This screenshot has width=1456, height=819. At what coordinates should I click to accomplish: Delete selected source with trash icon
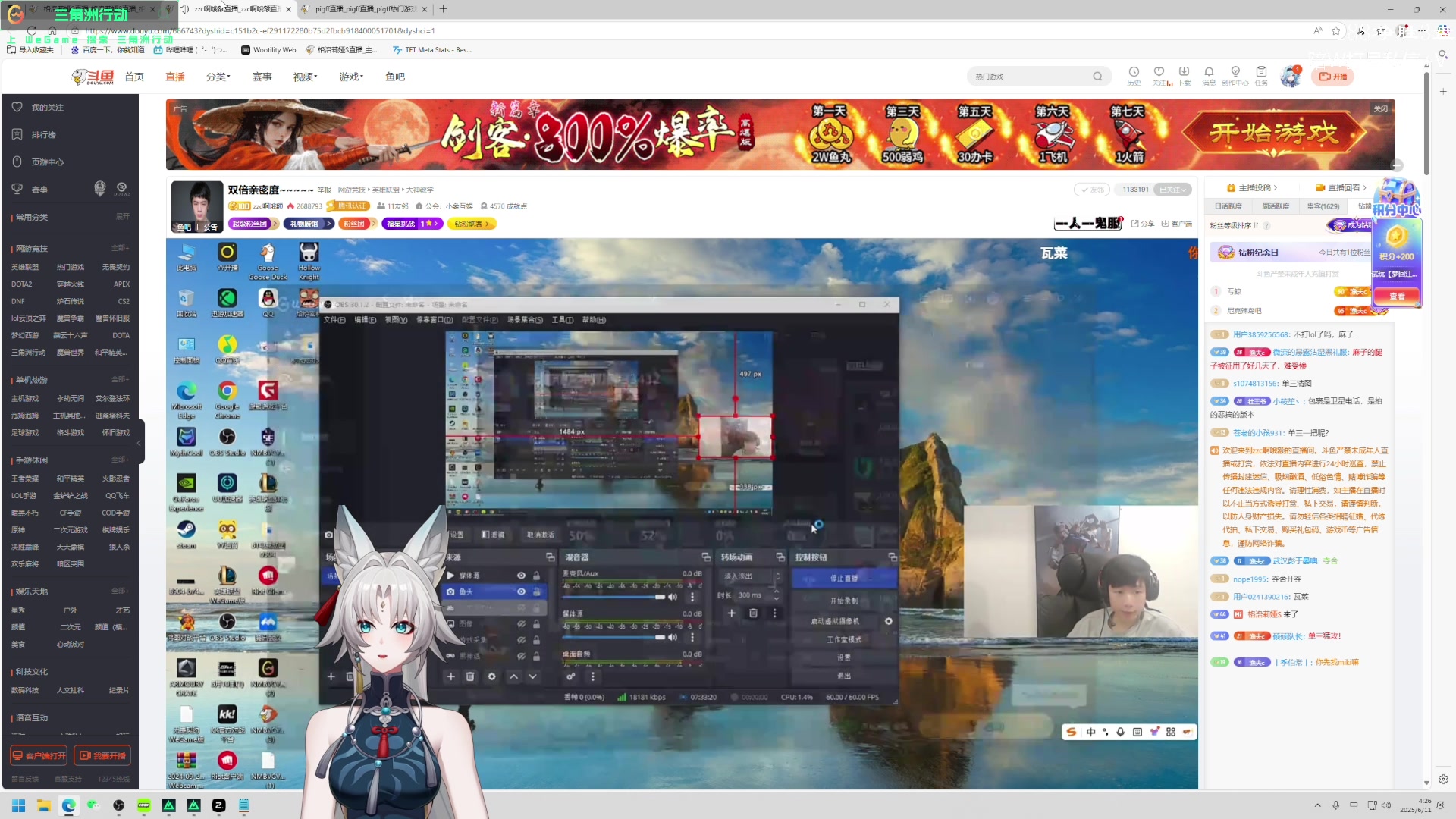[x=470, y=676]
